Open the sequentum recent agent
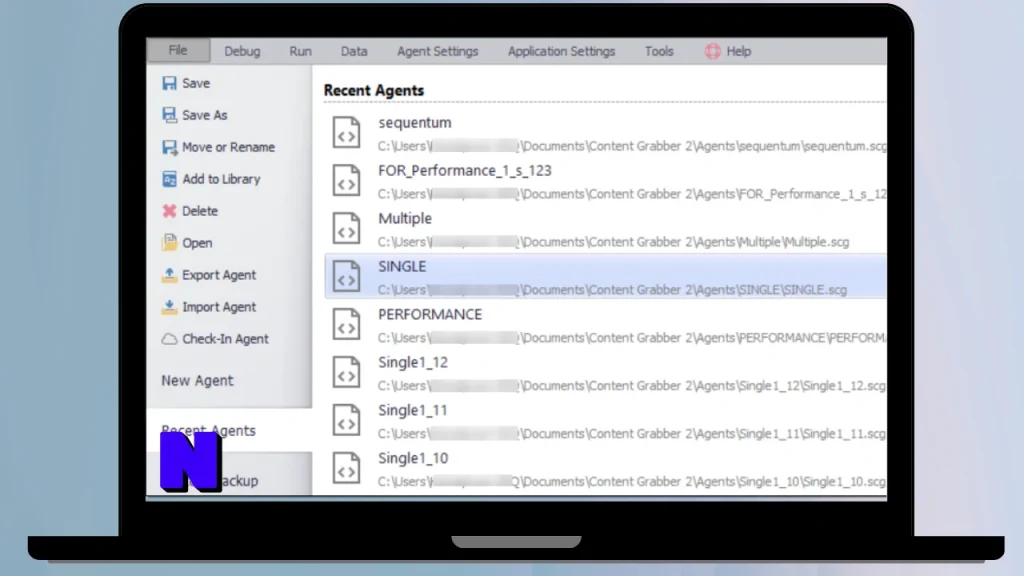 tap(605, 133)
